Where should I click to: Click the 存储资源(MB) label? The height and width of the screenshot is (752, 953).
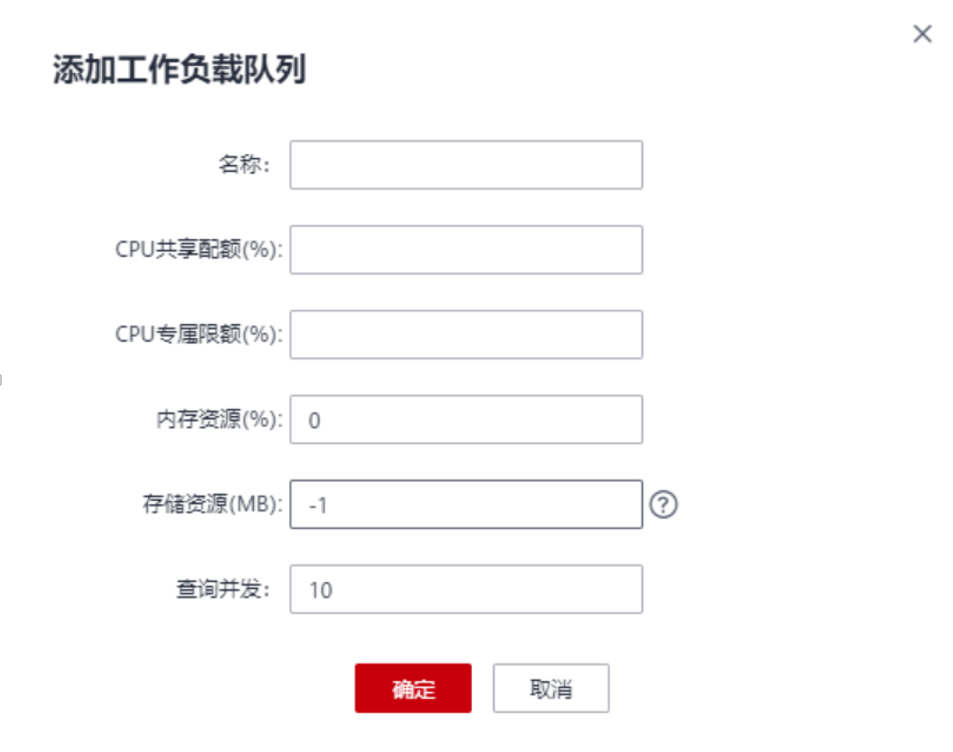212,505
